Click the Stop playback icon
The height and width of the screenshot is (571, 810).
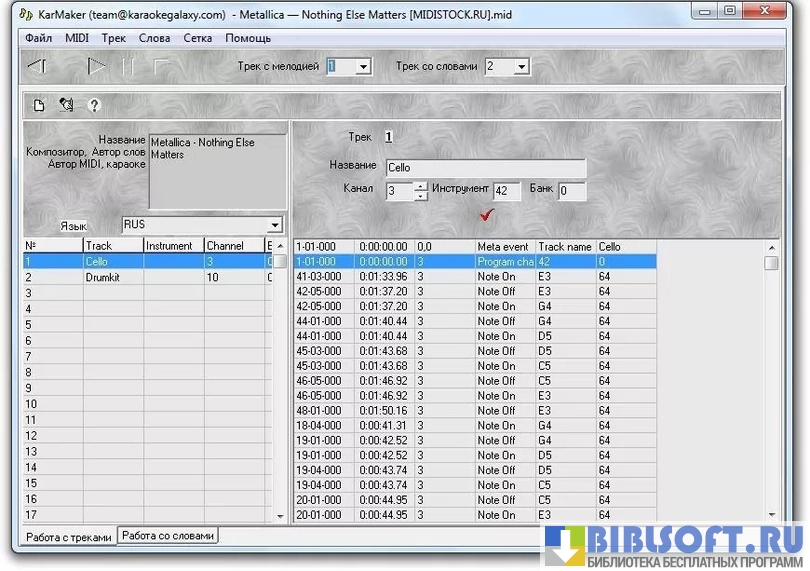click(161, 67)
